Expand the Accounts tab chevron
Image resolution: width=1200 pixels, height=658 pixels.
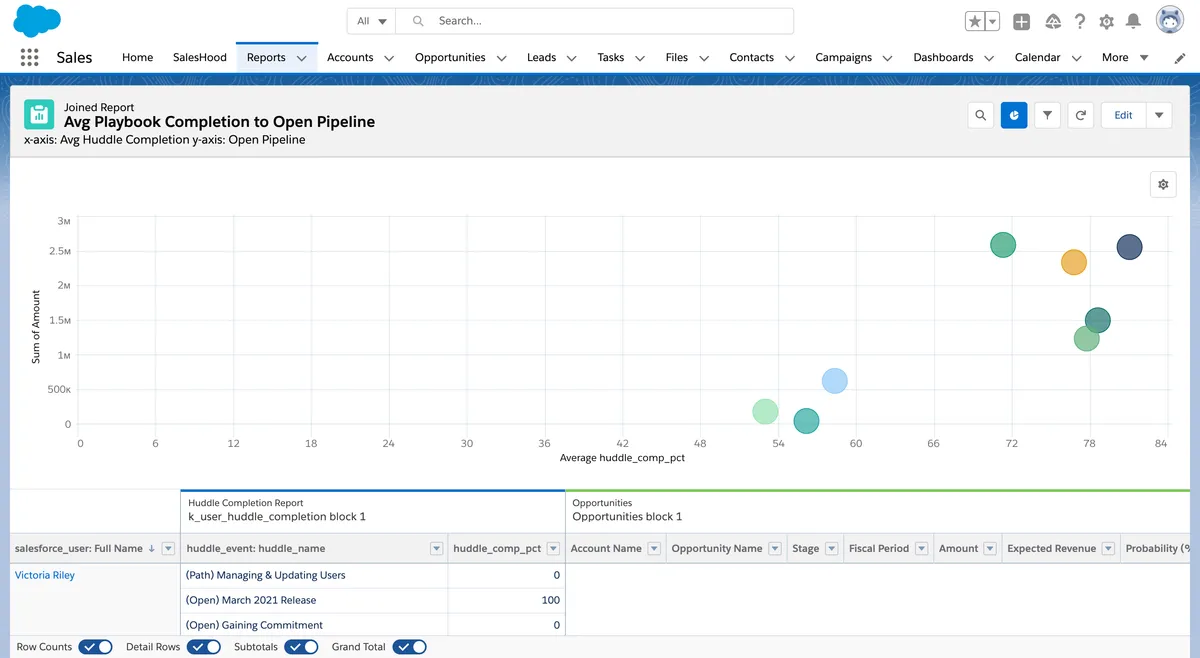[x=389, y=58]
